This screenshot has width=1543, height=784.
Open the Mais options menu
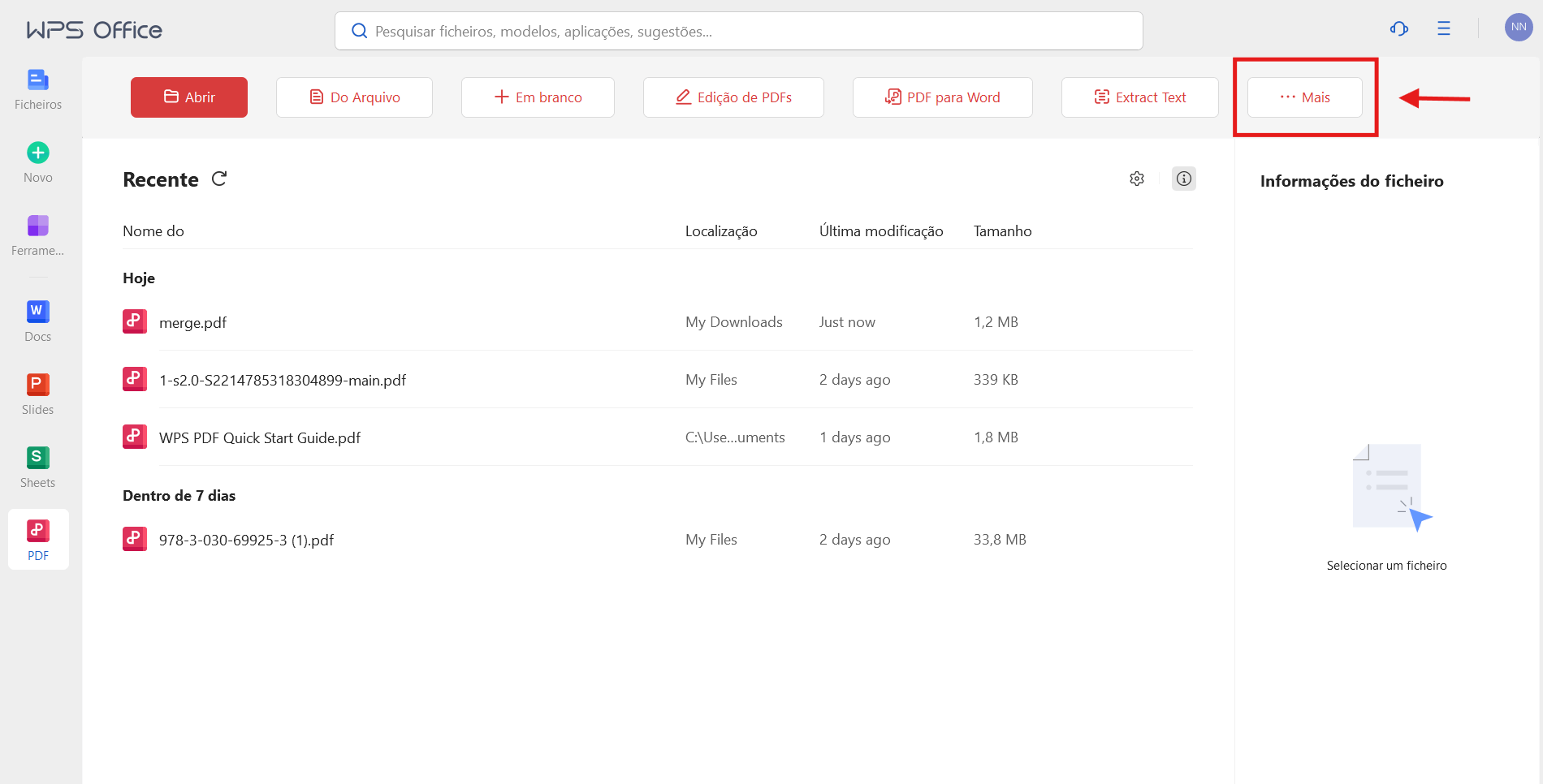(x=1305, y=97)
